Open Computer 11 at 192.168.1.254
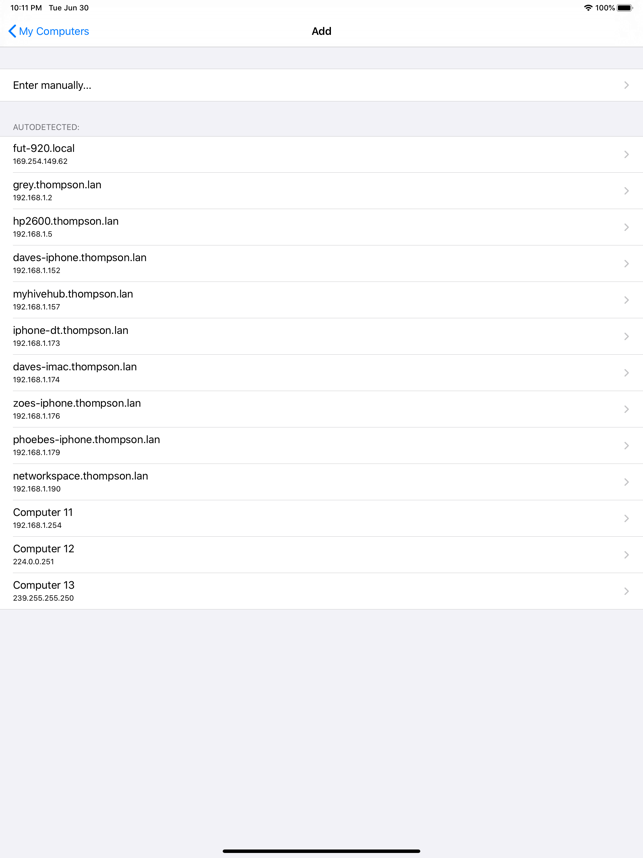 tap(321, 518)
